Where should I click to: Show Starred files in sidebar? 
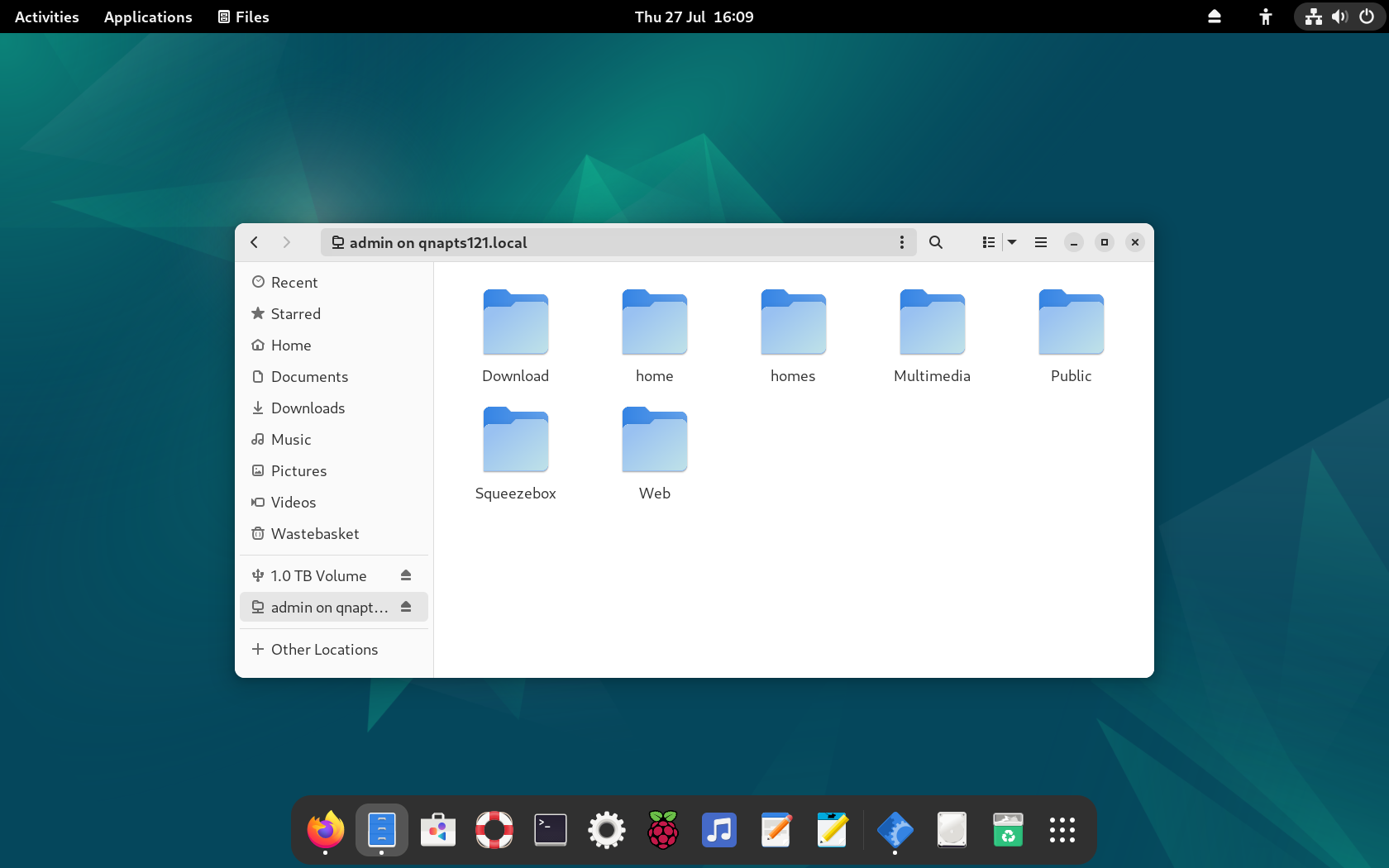click(334, 314)
